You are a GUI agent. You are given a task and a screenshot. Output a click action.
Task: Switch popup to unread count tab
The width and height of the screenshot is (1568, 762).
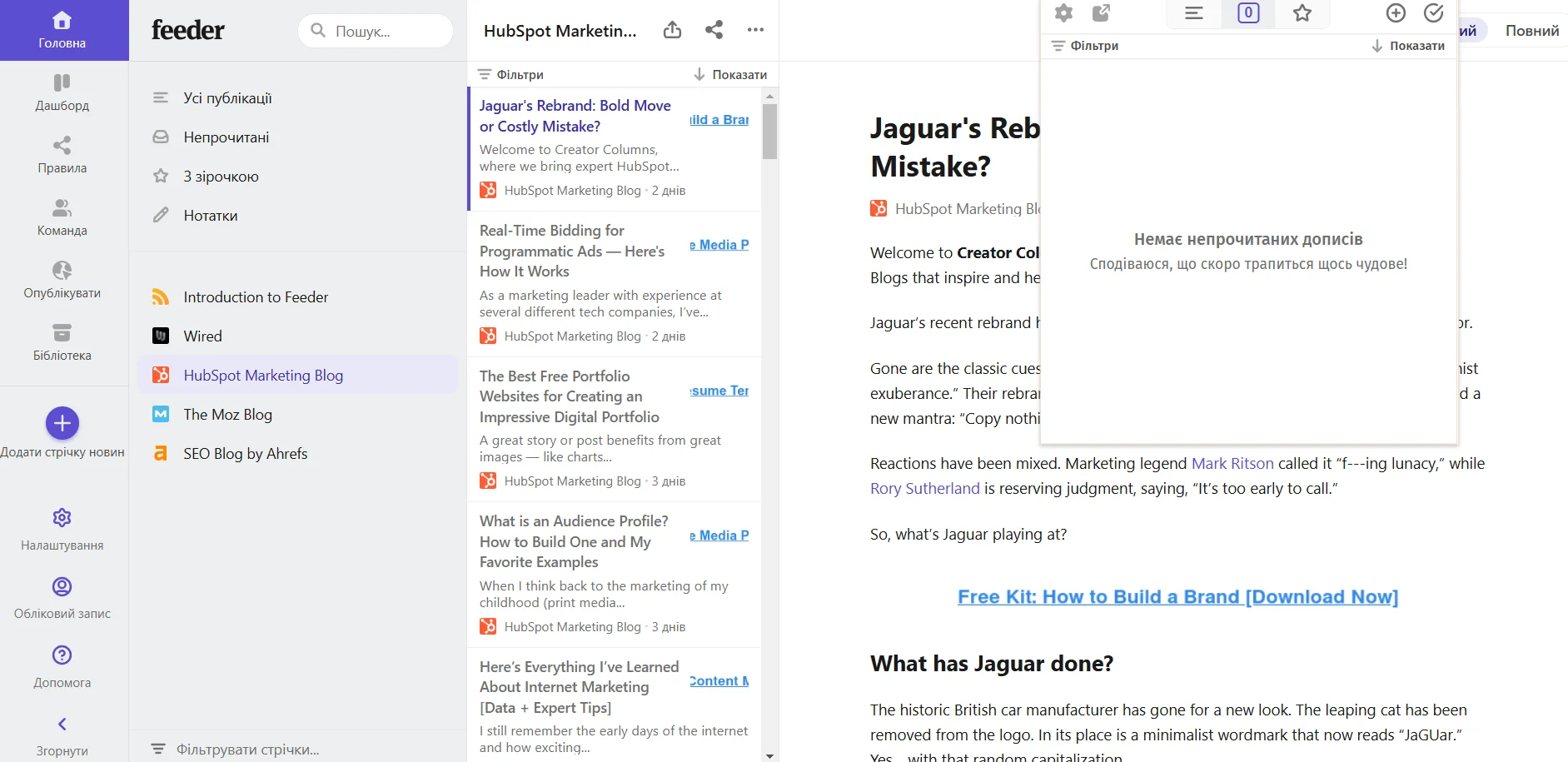click(1248, 13)
